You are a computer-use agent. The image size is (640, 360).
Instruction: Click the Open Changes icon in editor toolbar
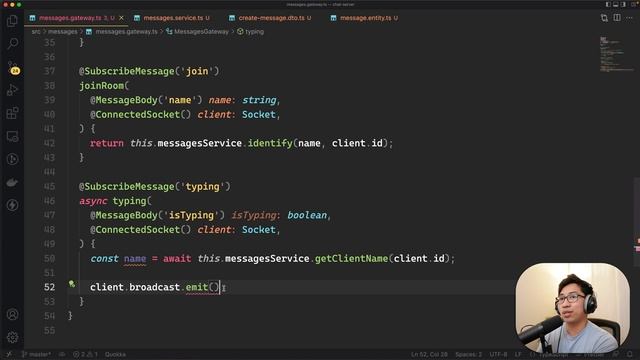coord(604,18)
